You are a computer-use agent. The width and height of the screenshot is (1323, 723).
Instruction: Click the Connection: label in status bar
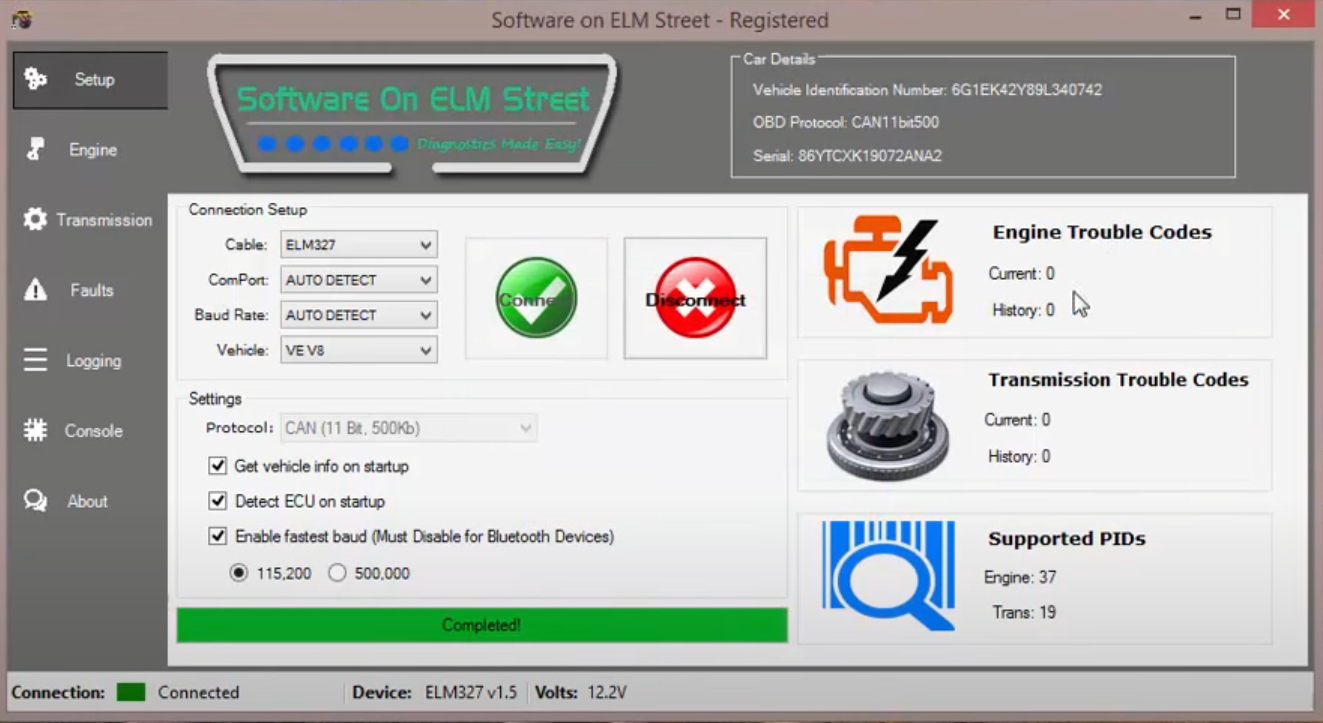(58, 692)
